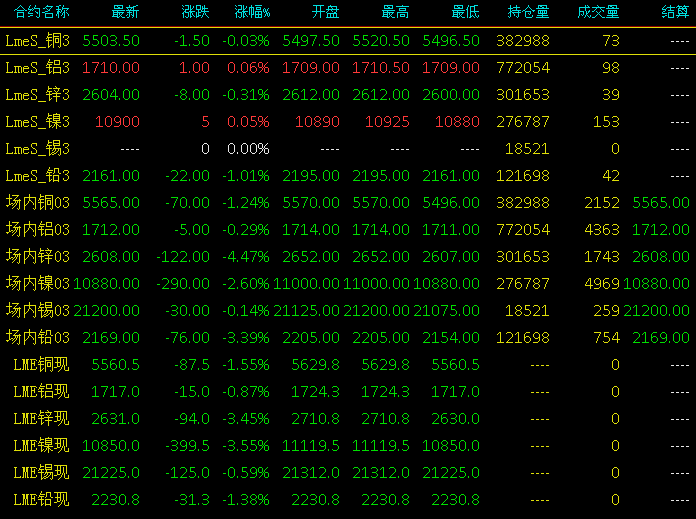Select the LmeS_锌3 contract row
The width and height of the screenshot is (696, 519).
[x=348, y=95]
